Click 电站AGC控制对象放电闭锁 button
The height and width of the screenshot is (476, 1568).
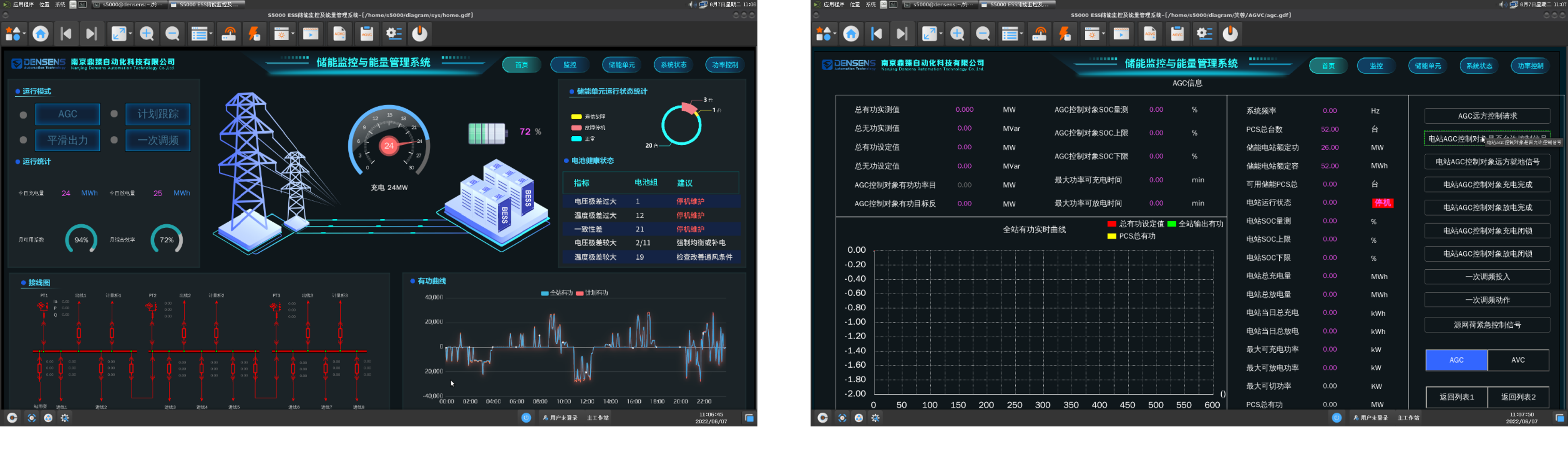(x=1487, y=254)
